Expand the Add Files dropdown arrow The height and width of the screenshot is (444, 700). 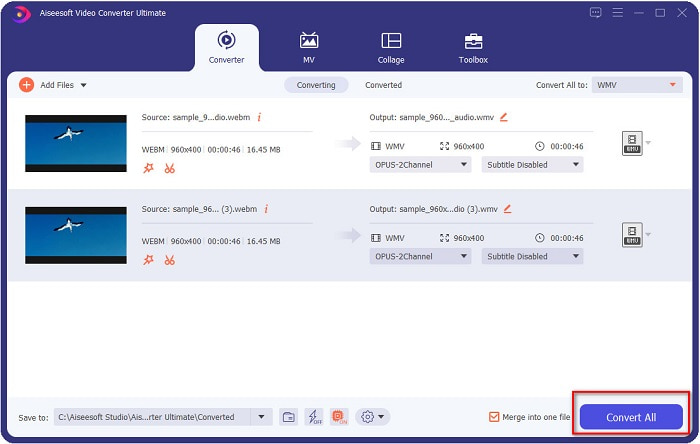83,86
